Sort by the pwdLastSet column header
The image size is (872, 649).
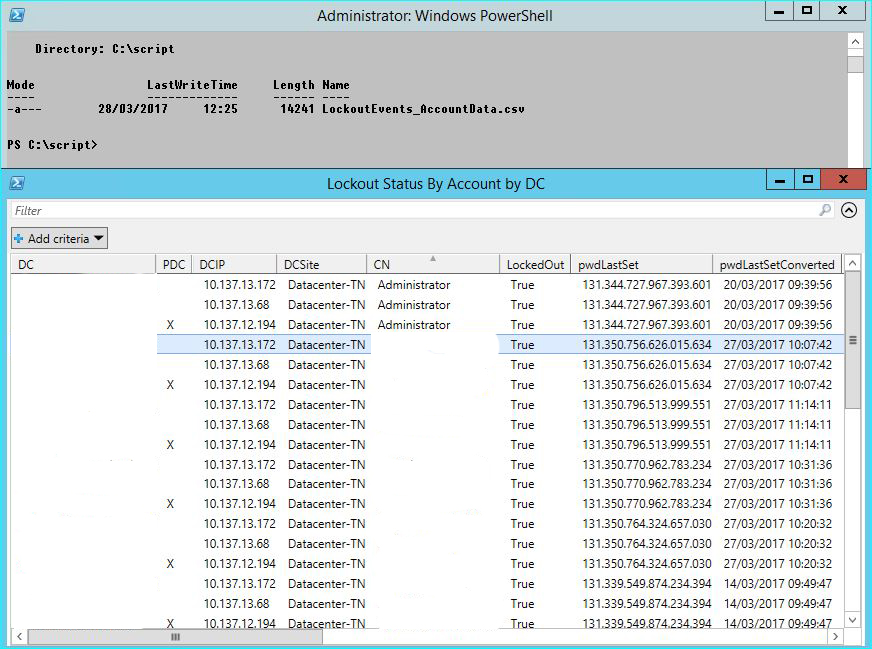click(x=641, y=264)
